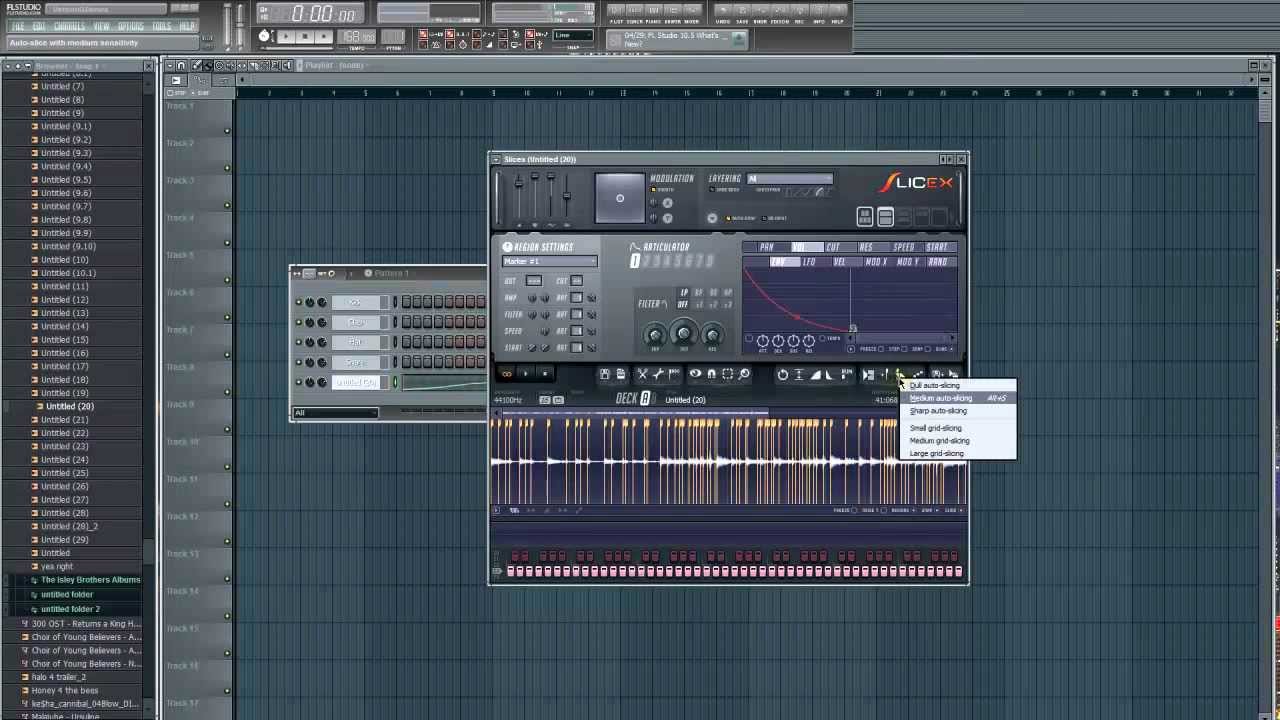Open the CHANNELS menu
Screen dimensions: 1280x720
pyautogui.click(x=69, y=26)
